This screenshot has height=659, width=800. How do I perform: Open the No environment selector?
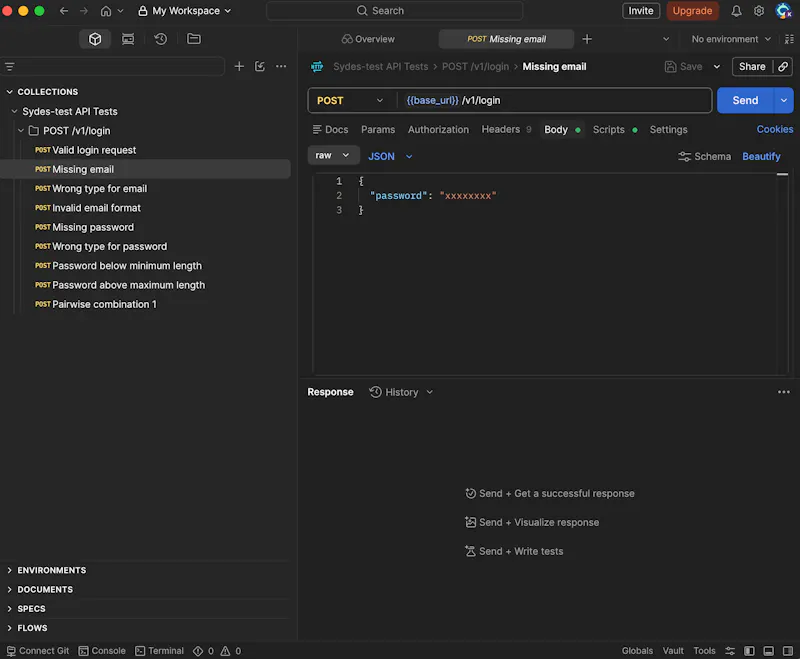point(731,39)
